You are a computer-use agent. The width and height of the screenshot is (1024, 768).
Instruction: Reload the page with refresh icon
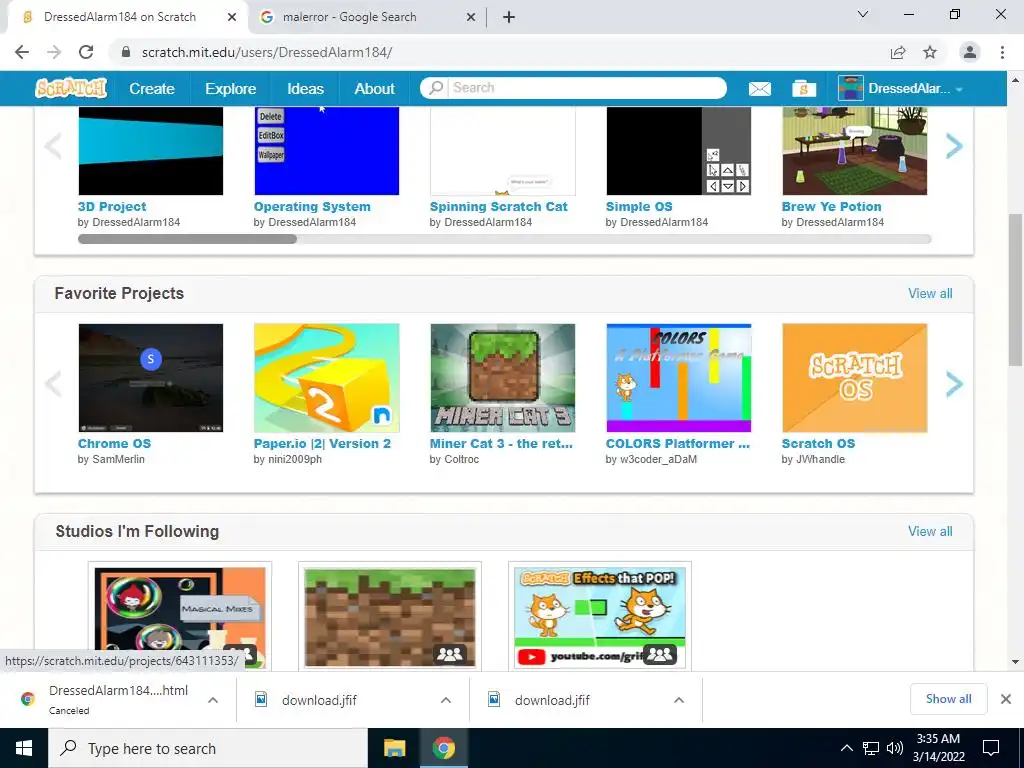86,52
